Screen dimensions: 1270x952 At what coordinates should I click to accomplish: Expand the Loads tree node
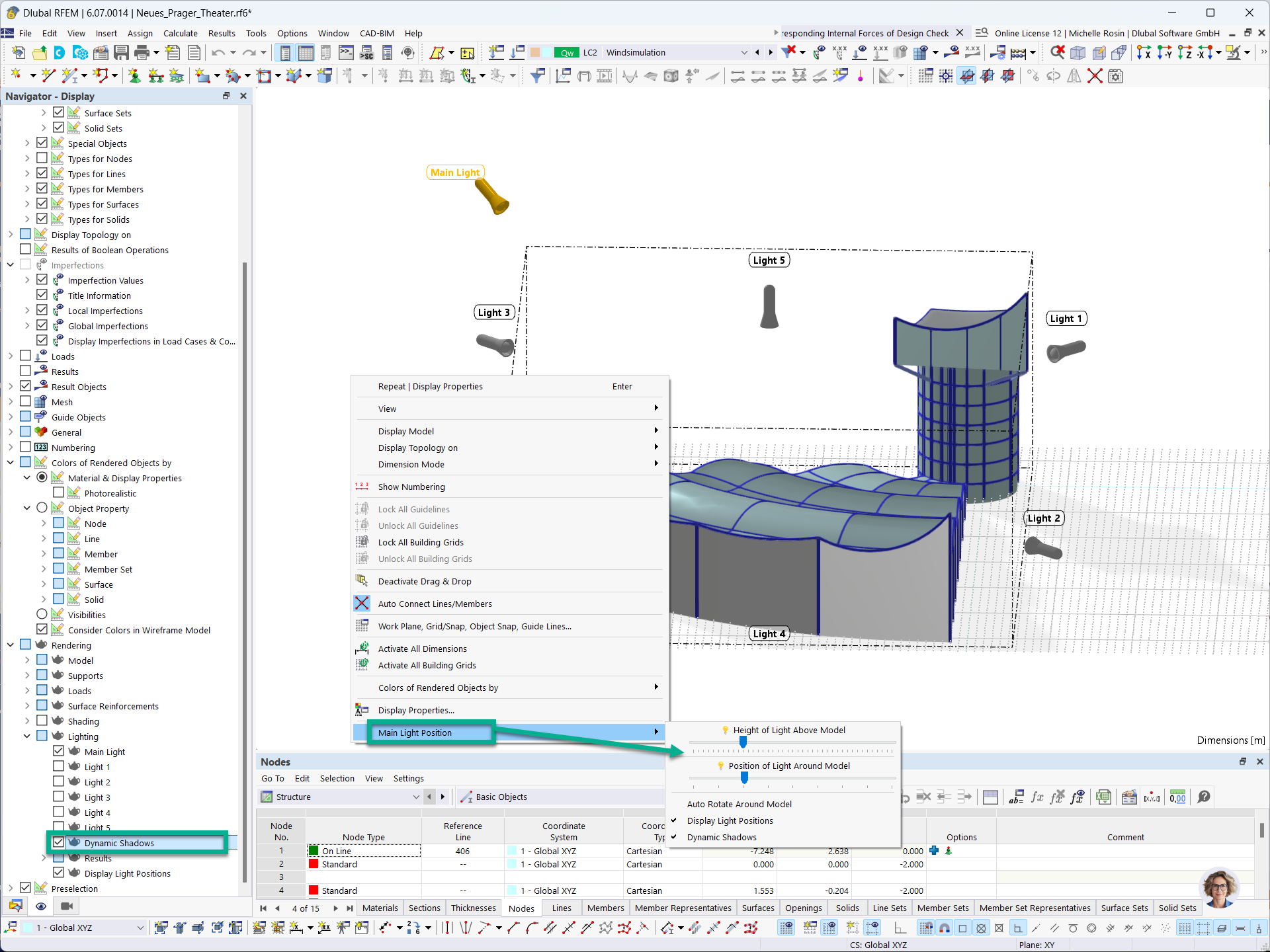11,356
